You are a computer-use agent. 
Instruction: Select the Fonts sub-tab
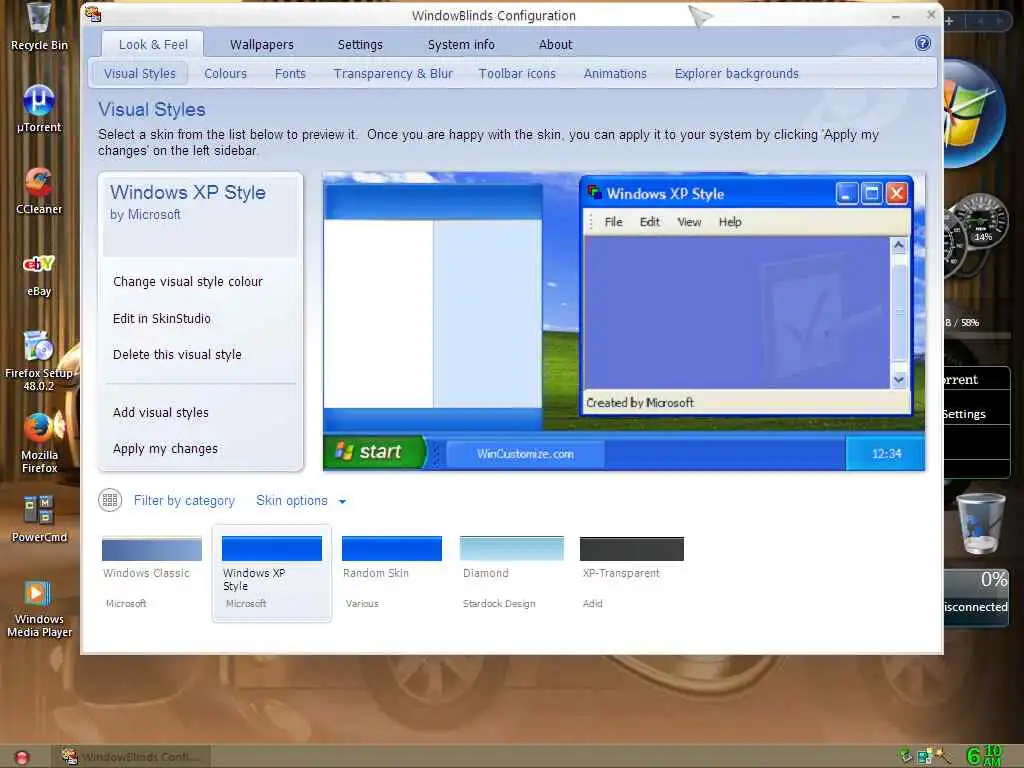(x=290, y=73)
